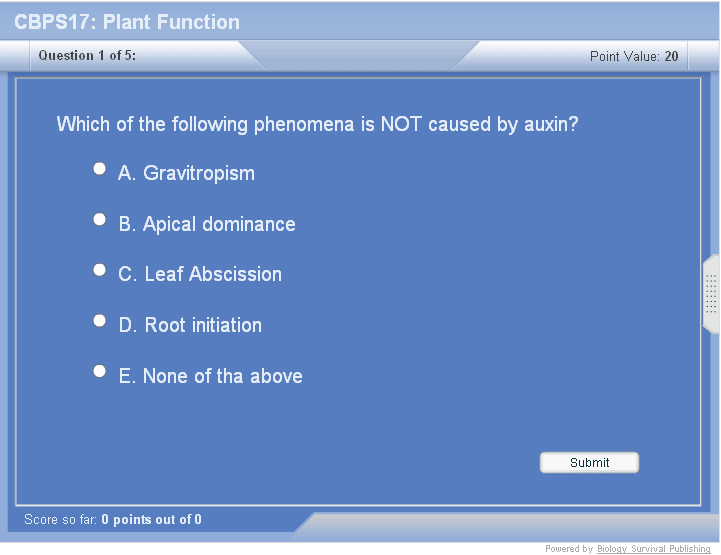Open the Biology Survival Publishing link
The image size is (721, 555).
[654, 549]
